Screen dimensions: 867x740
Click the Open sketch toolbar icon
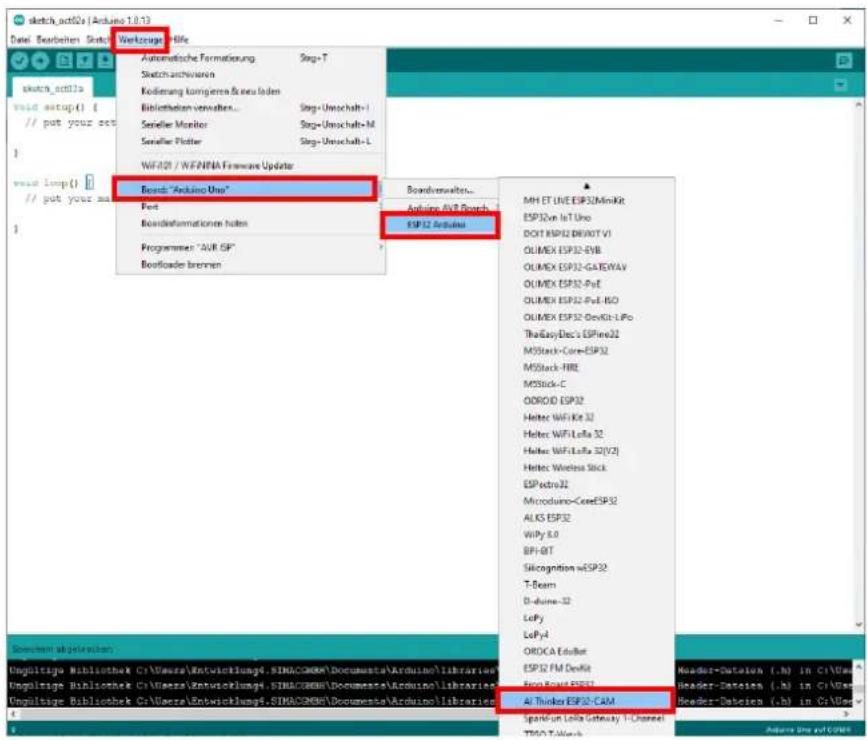pyautogui.click(x=85, y=61)
